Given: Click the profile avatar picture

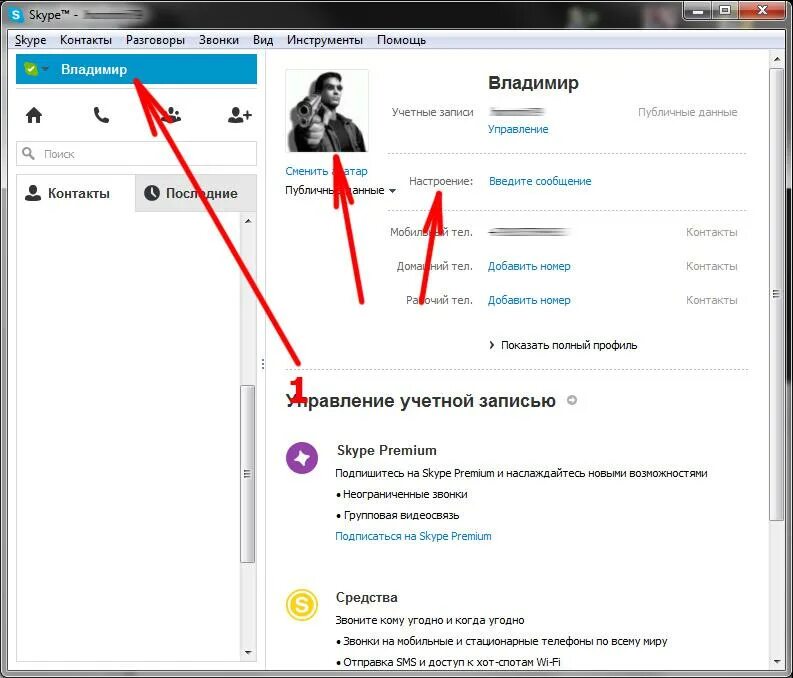Looking at the screenshot, I should 327,111.
